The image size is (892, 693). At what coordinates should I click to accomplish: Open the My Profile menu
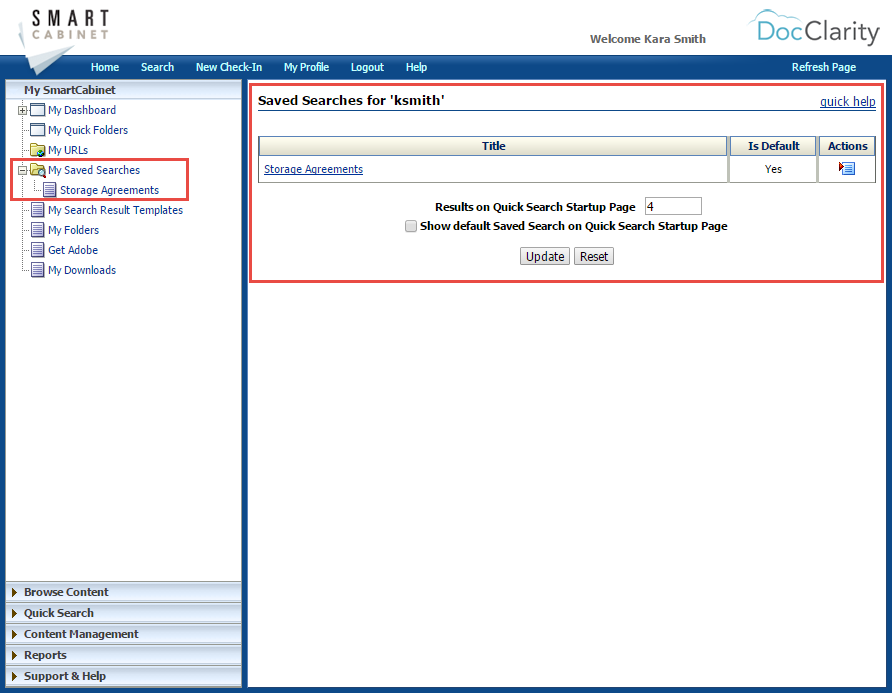pyautogui.click(x=306, y=67)
